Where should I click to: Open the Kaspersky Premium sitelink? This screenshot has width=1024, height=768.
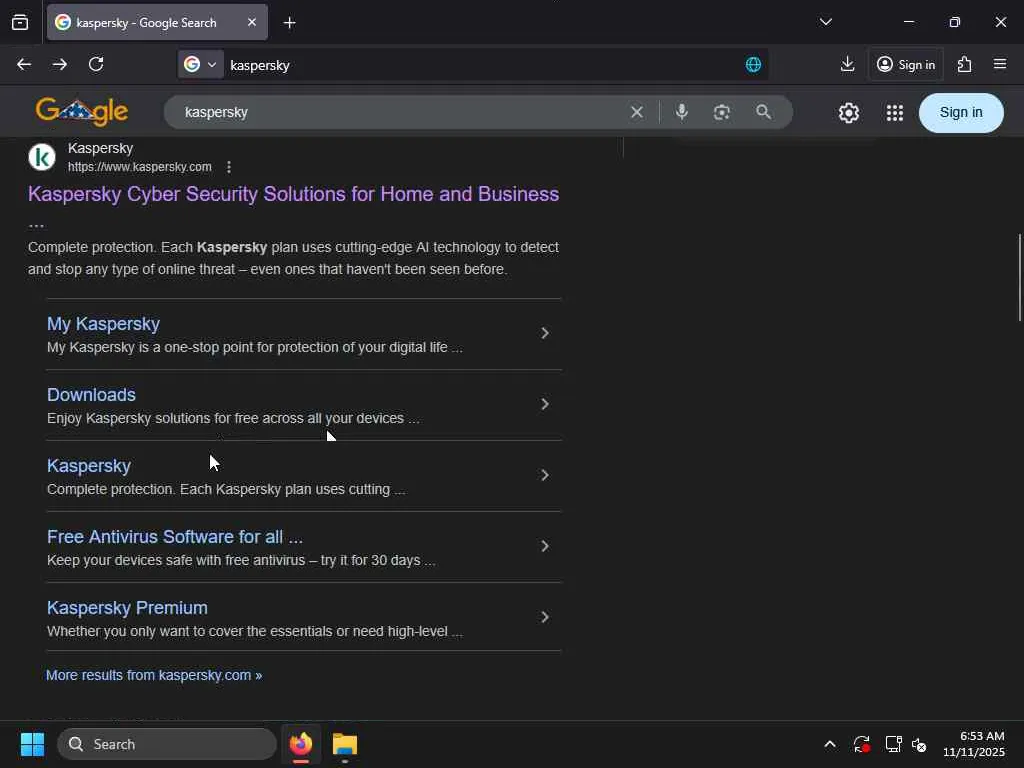point(127,608)
